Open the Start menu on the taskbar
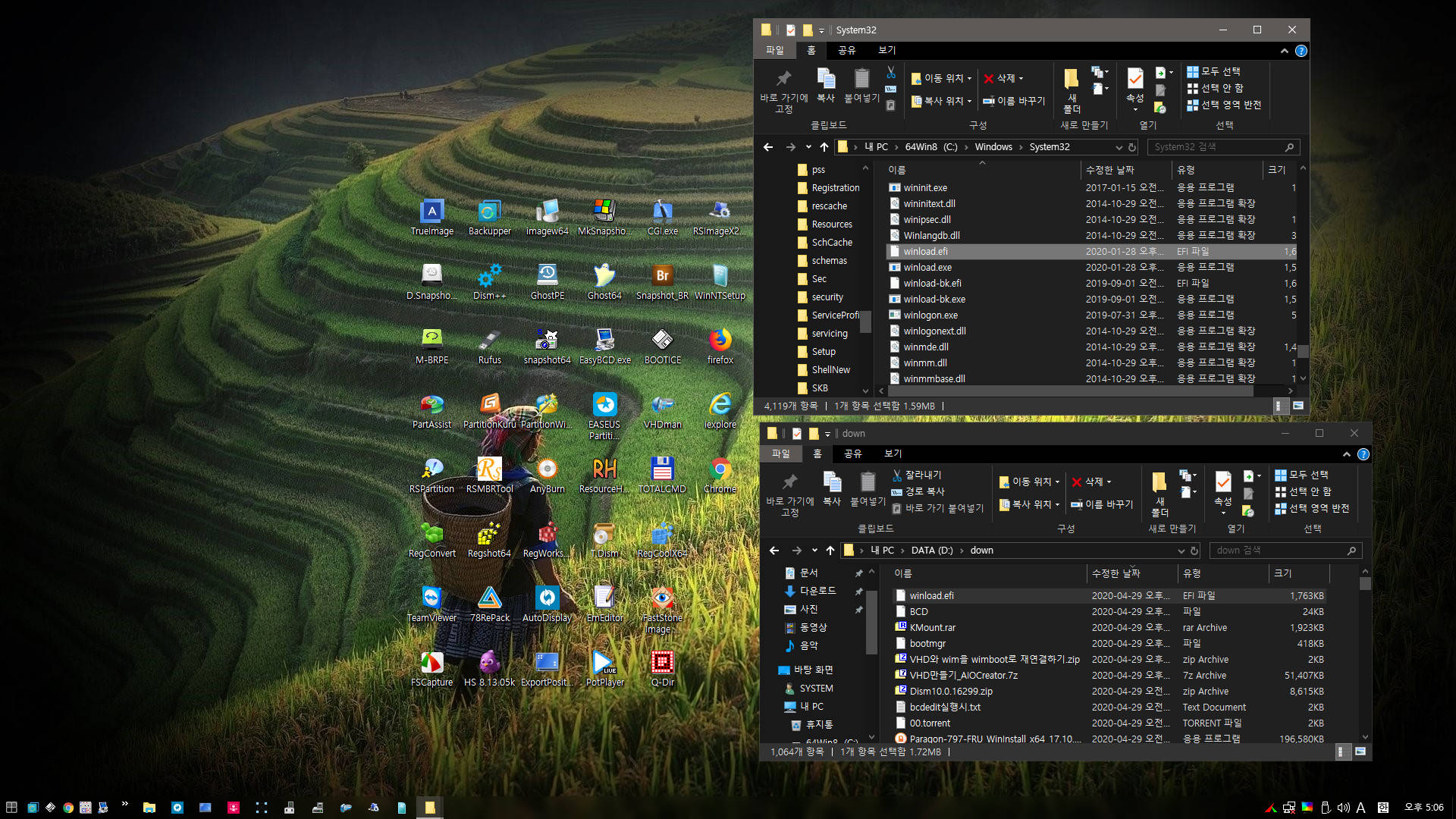 11,808
